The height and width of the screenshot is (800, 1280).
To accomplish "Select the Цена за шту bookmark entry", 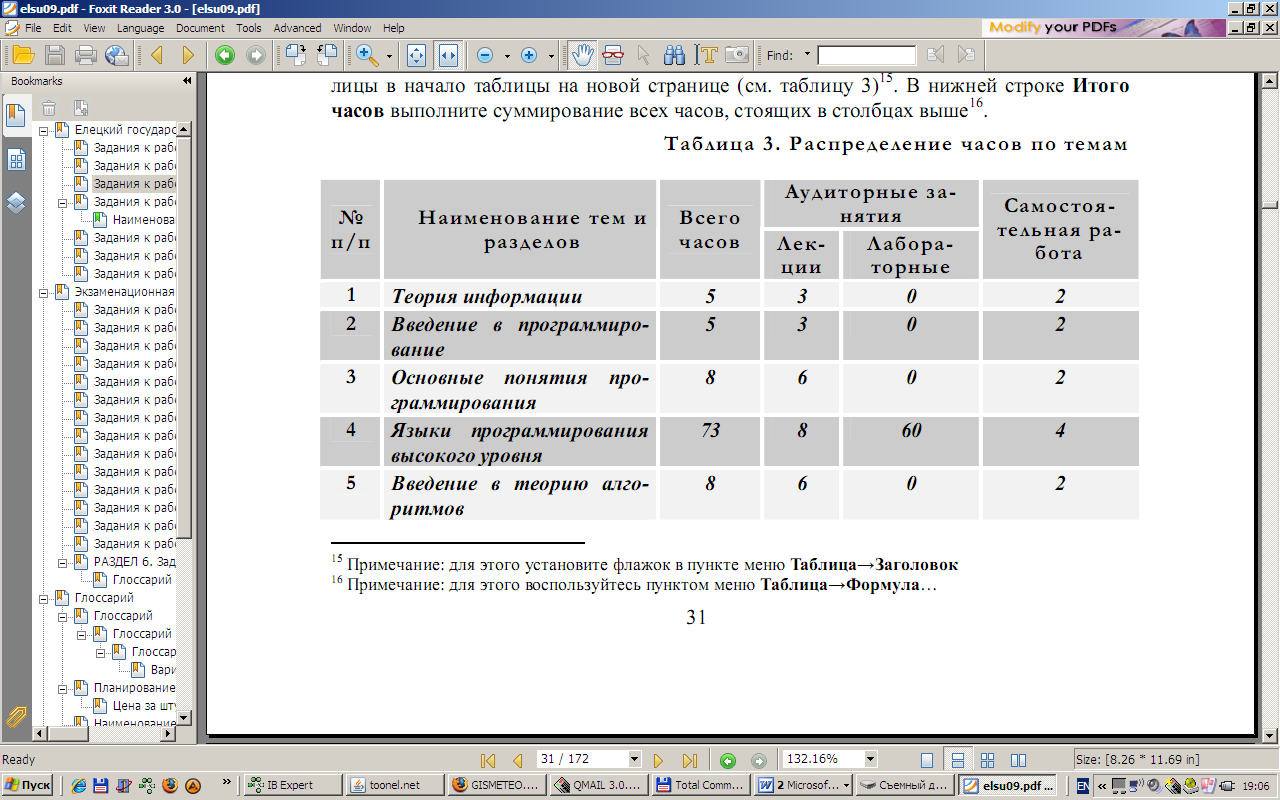I will (x=144, y=706).
